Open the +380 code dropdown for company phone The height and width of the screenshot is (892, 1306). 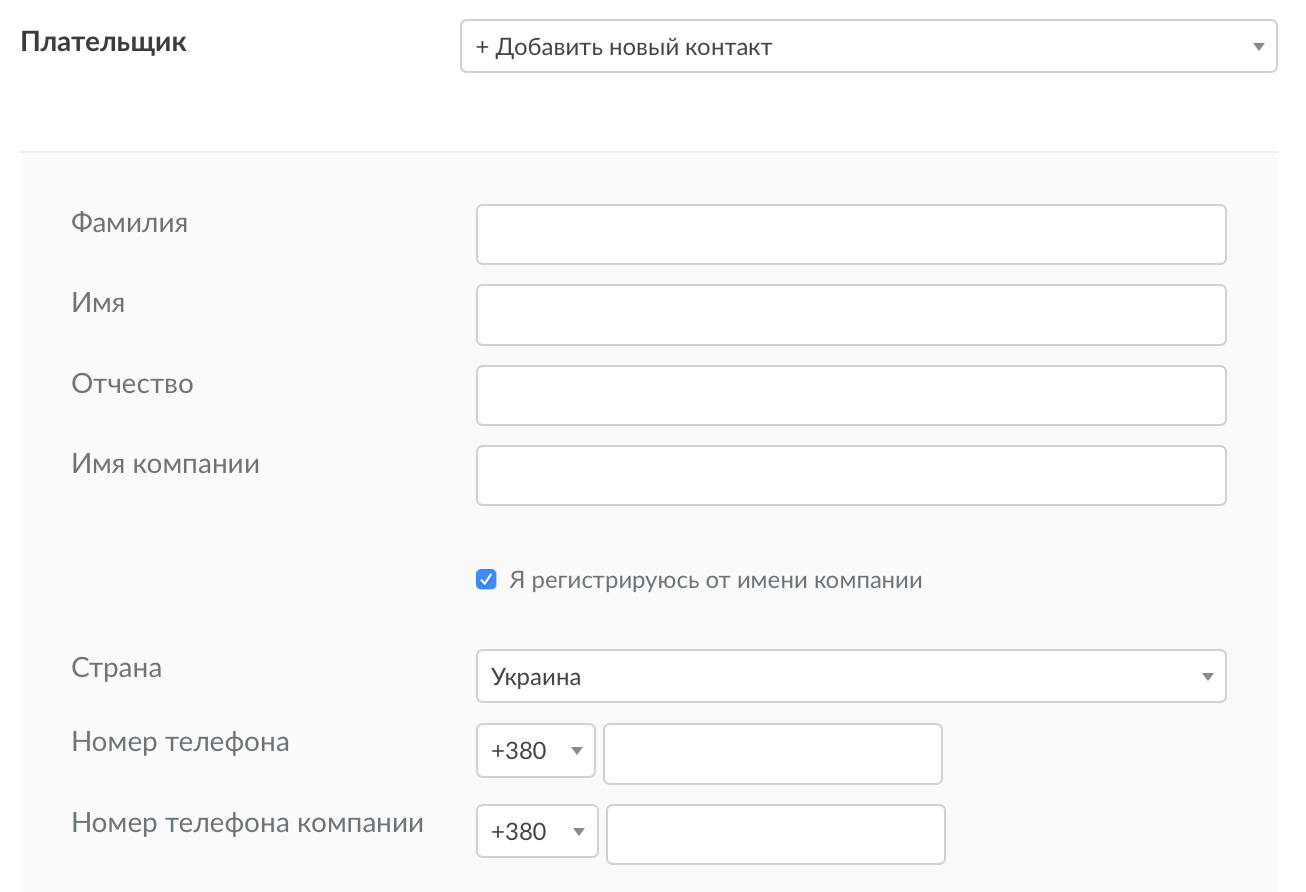click(537, 831)
